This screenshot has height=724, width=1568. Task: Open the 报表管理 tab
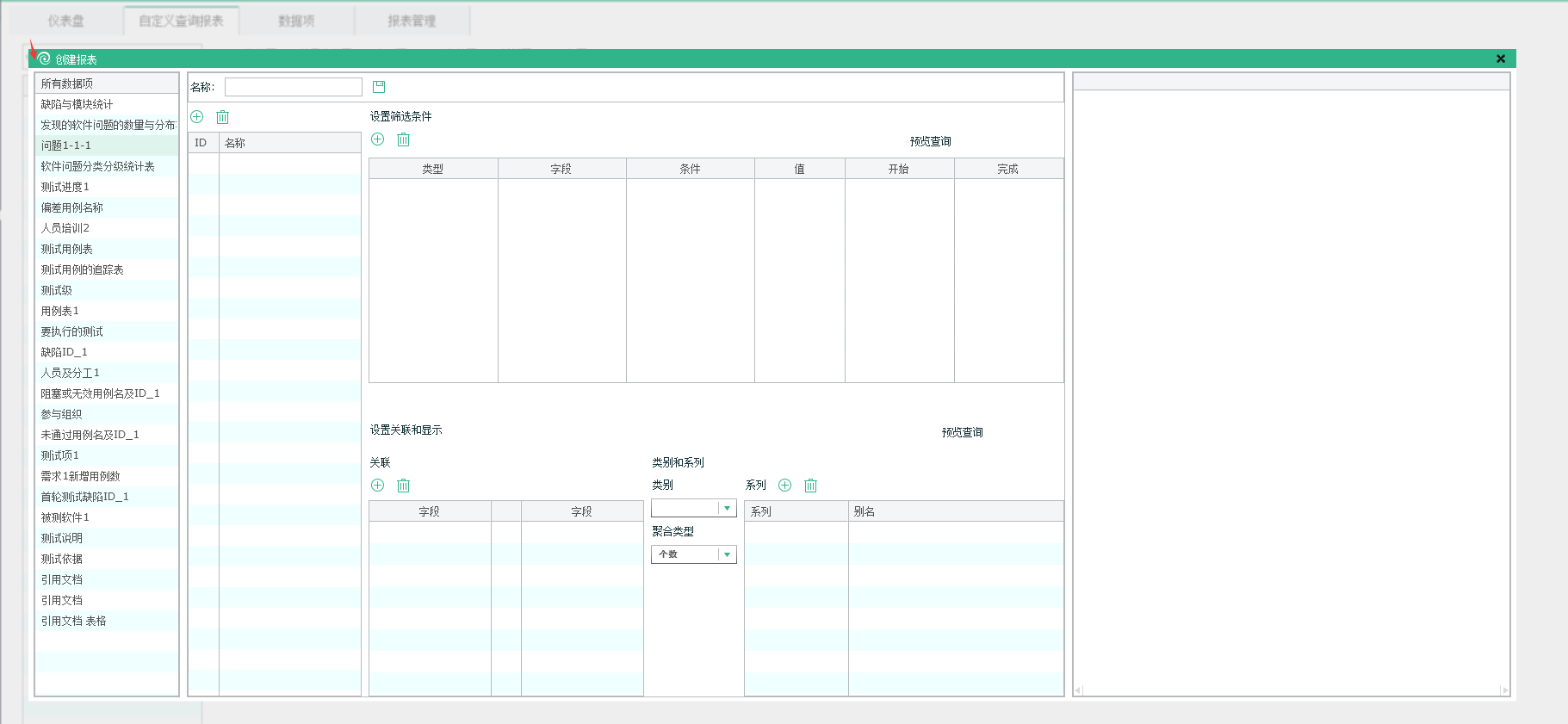tap(412, 21)
